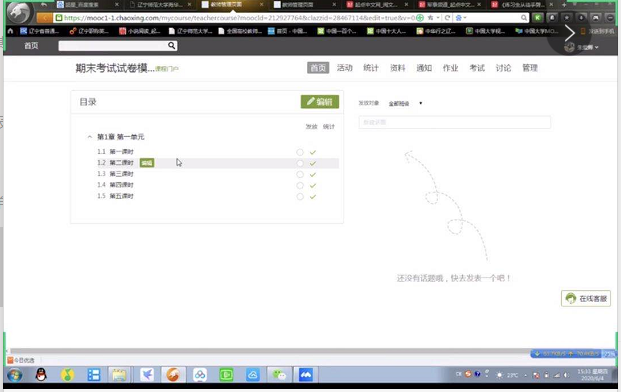Click the search magnifier icon in top bar
The width and height of the screenshot is (621, 392).
(171, 46)
